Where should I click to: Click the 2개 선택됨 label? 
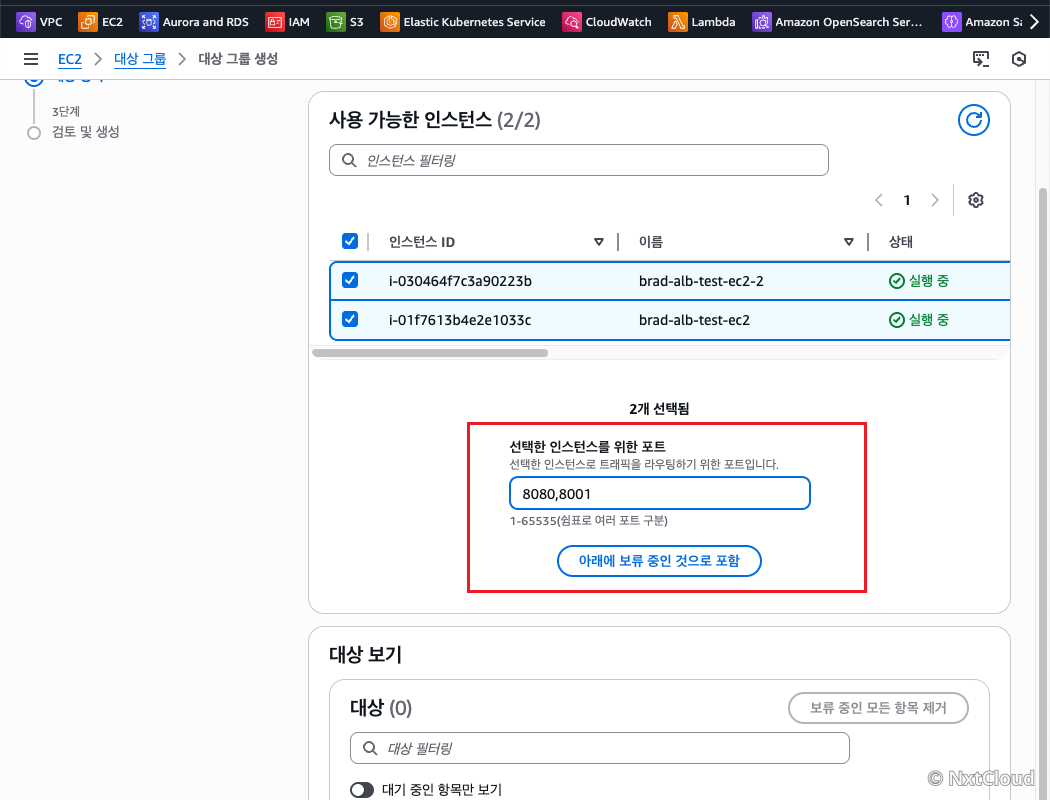(659, 408)
